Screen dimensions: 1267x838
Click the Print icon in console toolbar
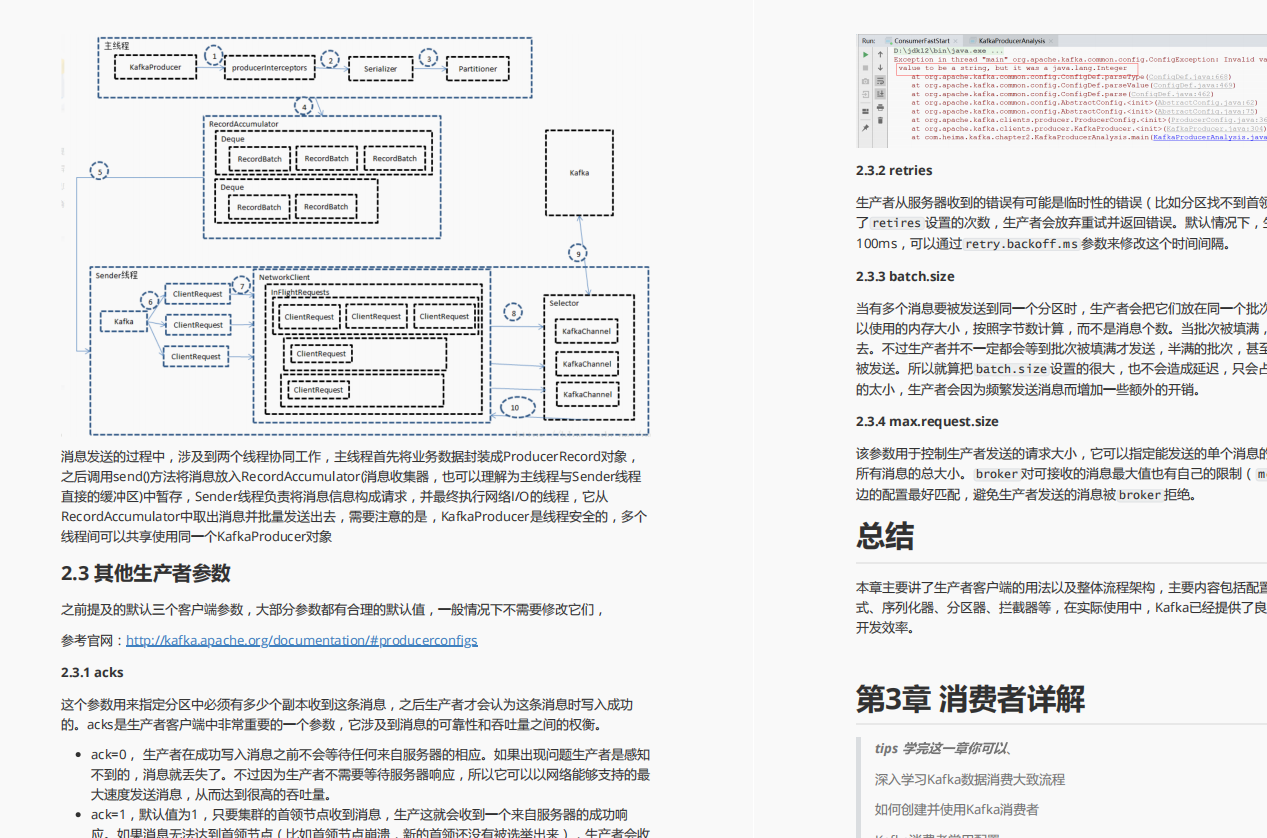tap(880, 107)
